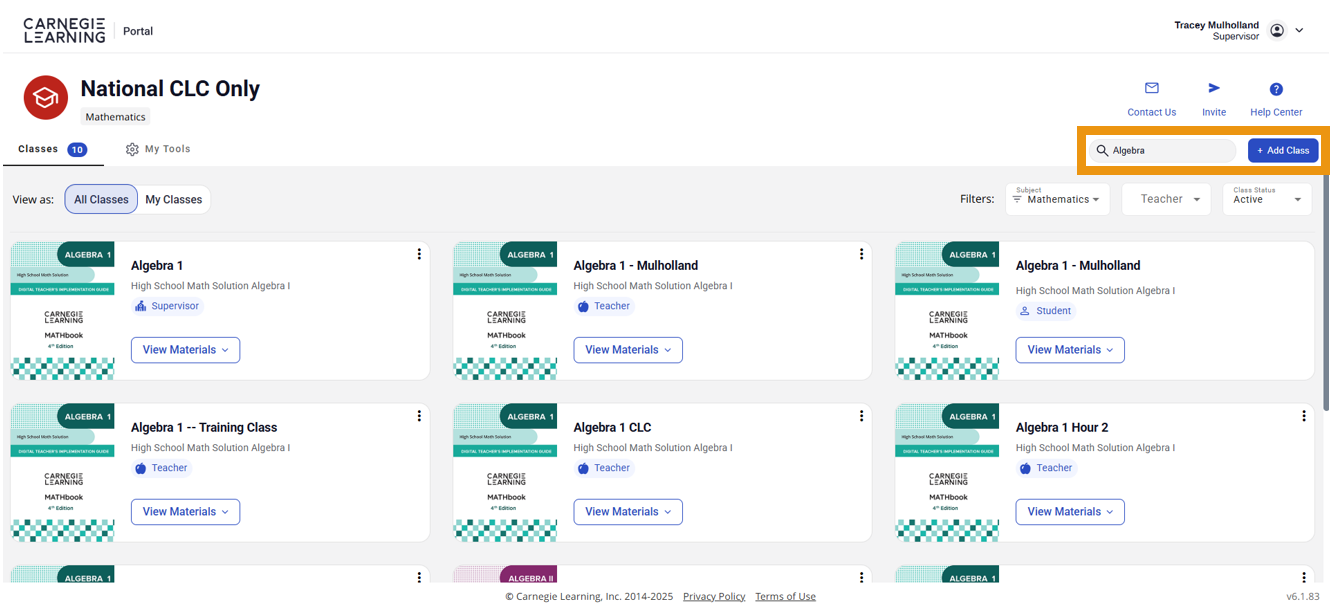Select the All Classes view toggle

pos(101,199)
